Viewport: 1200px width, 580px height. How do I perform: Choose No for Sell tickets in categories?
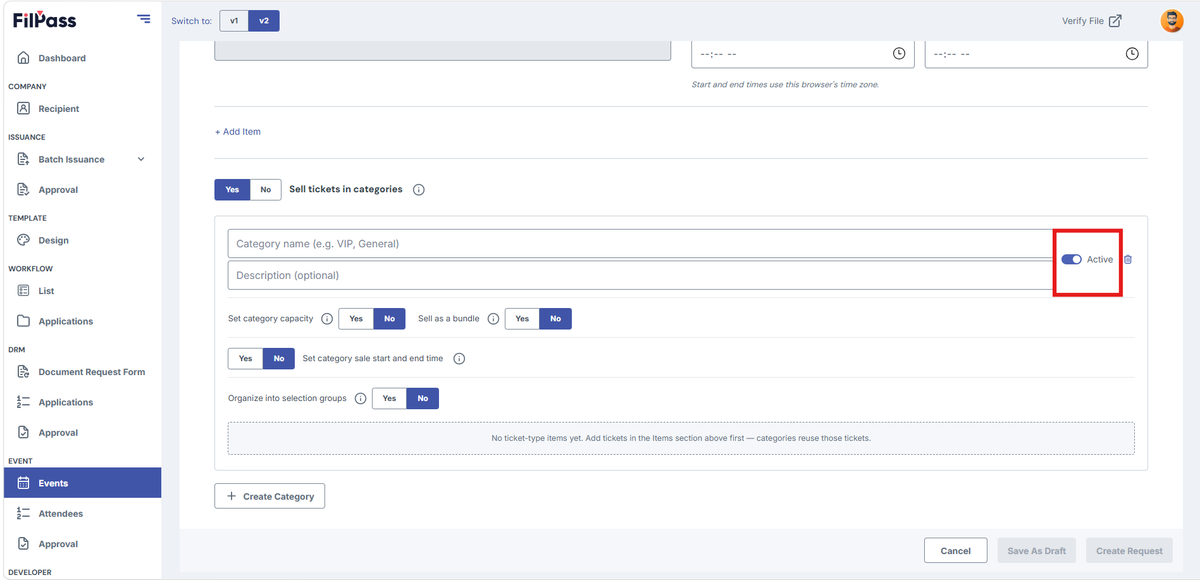265,190
